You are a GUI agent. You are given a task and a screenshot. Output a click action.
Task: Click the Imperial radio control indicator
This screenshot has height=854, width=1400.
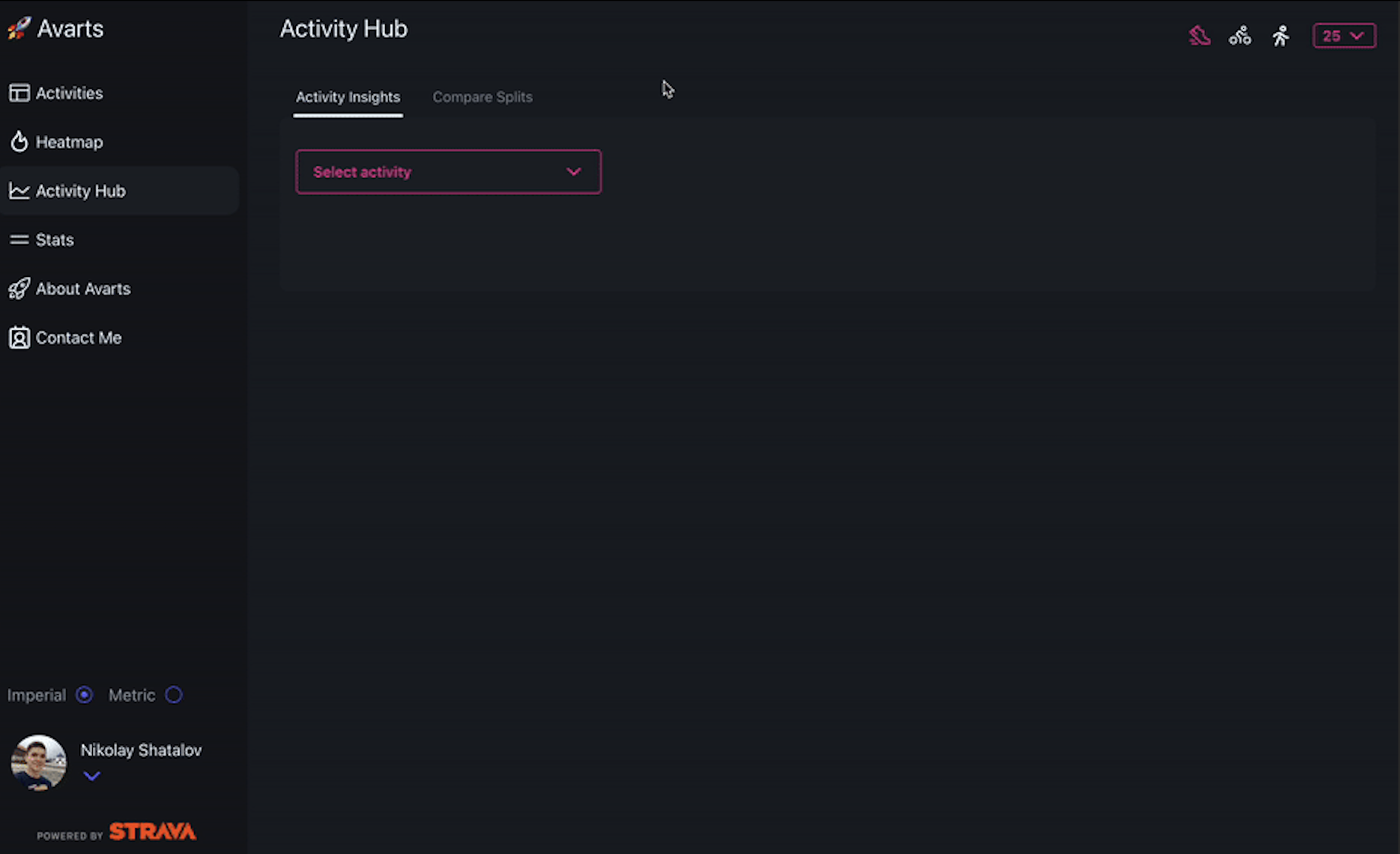[x=84, y=695]
